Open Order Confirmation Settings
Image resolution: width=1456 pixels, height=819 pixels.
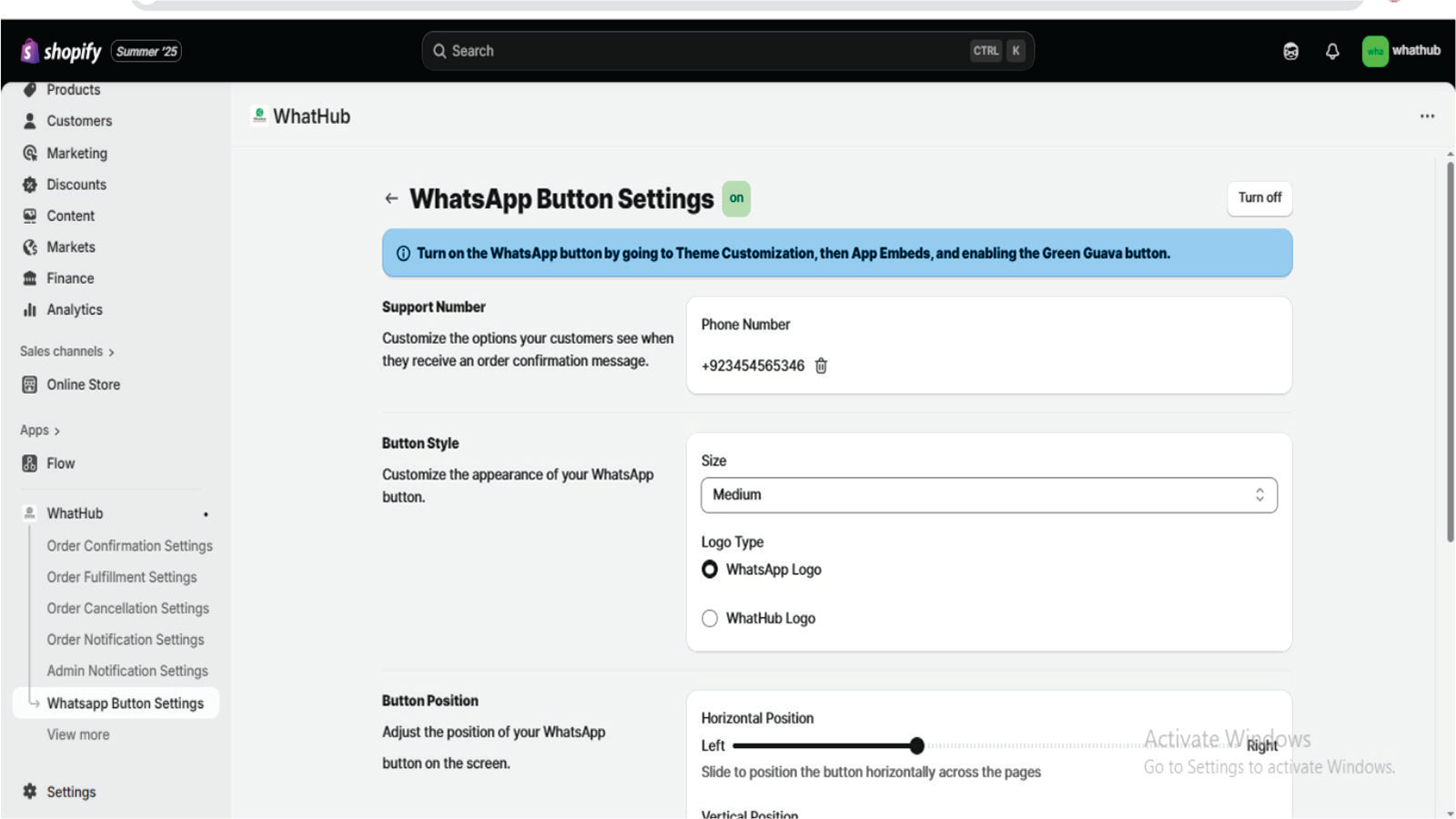pos(129,546)
